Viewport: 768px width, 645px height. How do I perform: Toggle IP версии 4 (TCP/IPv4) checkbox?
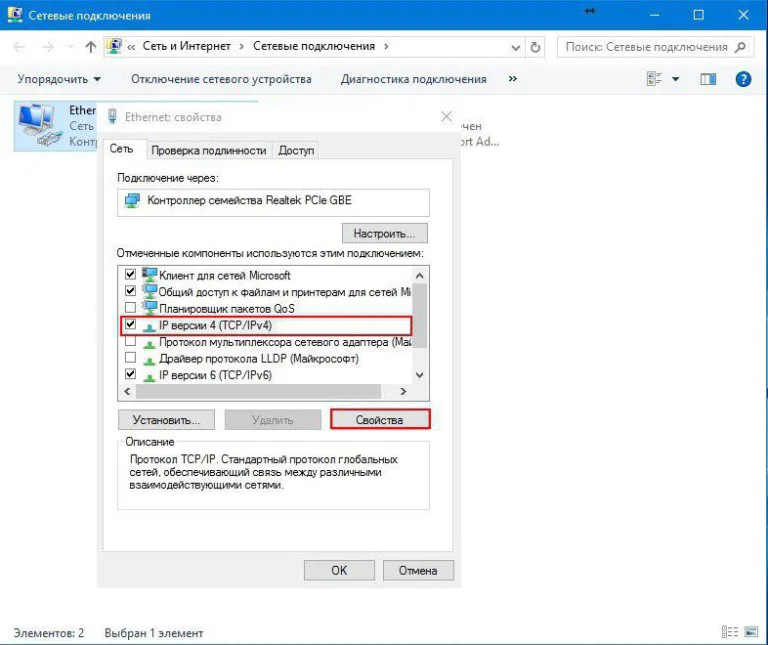[130, 324]
